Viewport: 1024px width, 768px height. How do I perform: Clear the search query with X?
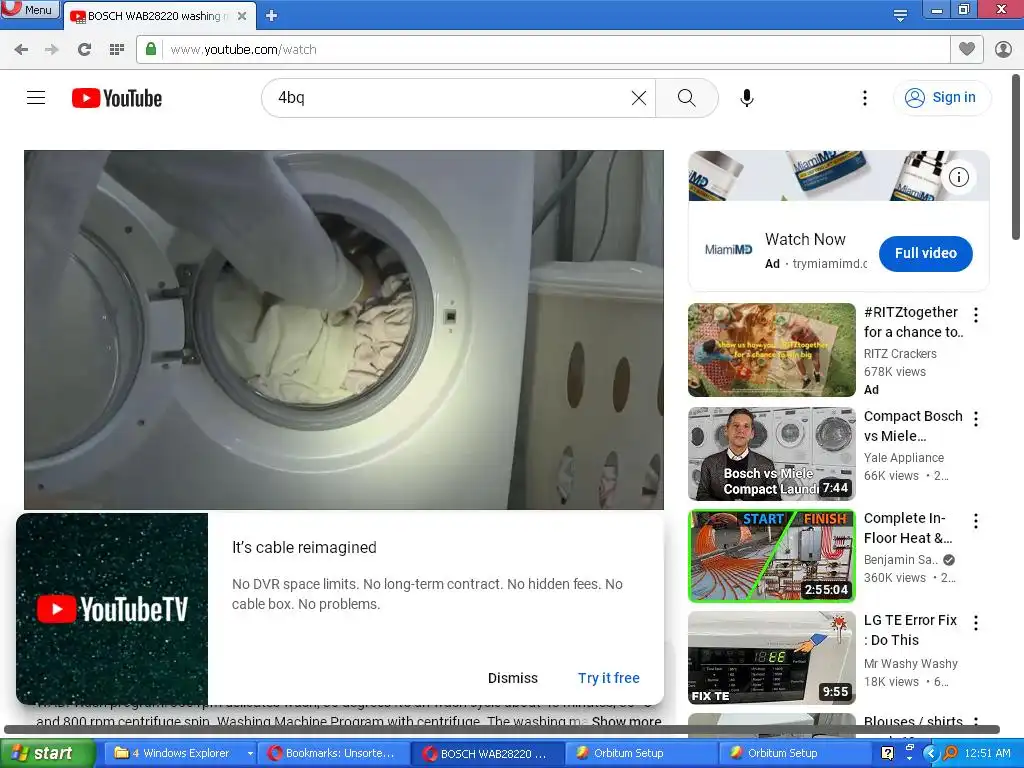[639, 98]
